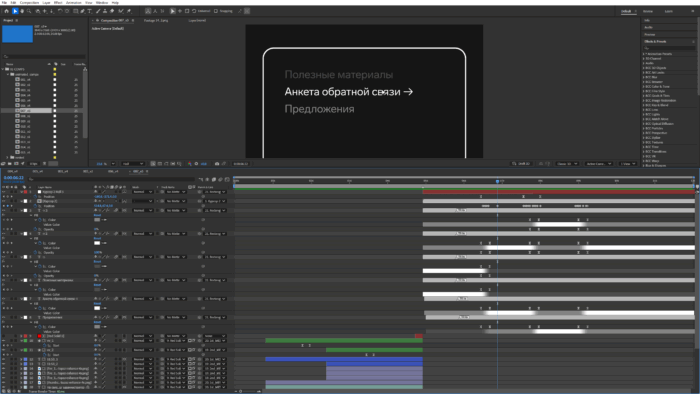Switch to the 006_v4 timeline tab
Viewport: 700px width, 394px height.
pos(113,171)
